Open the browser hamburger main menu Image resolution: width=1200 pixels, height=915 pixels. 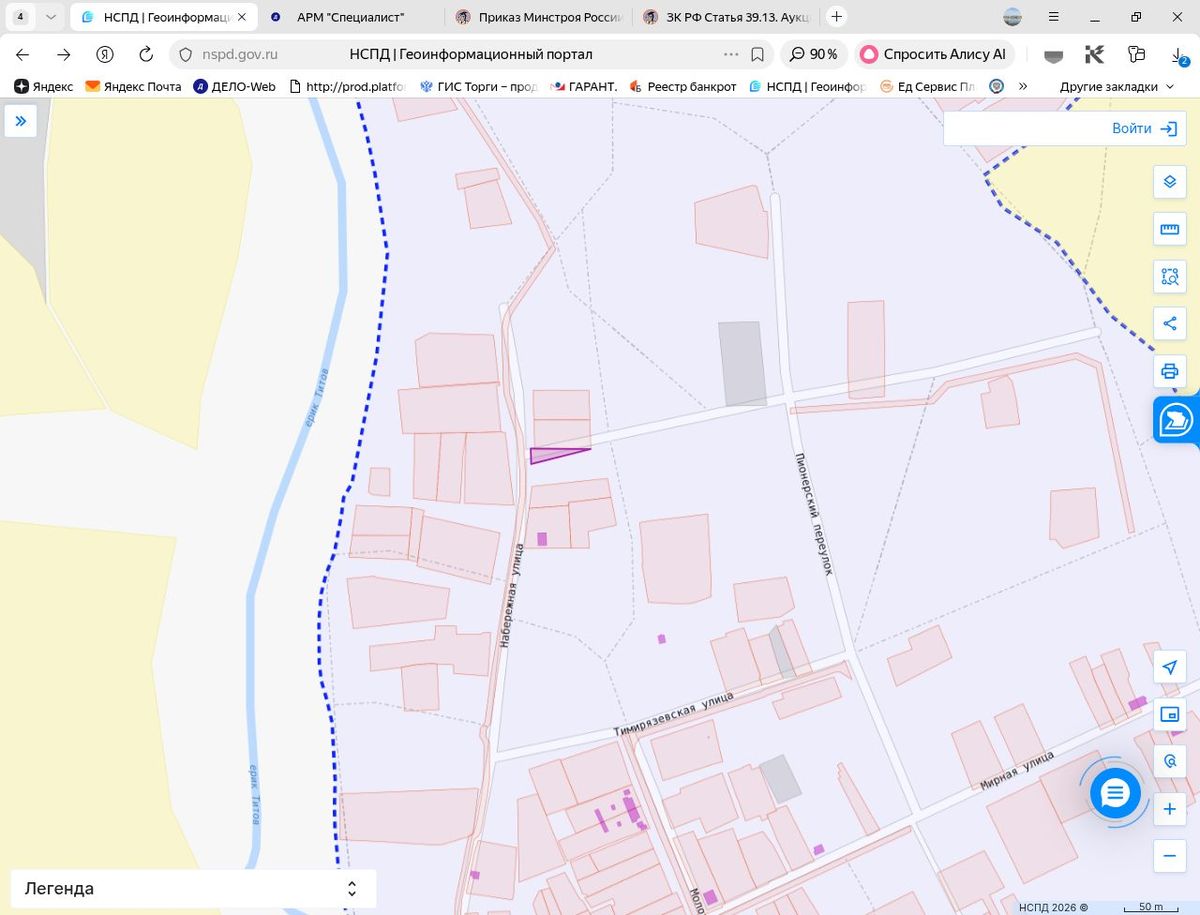(x=1052, y=16)
